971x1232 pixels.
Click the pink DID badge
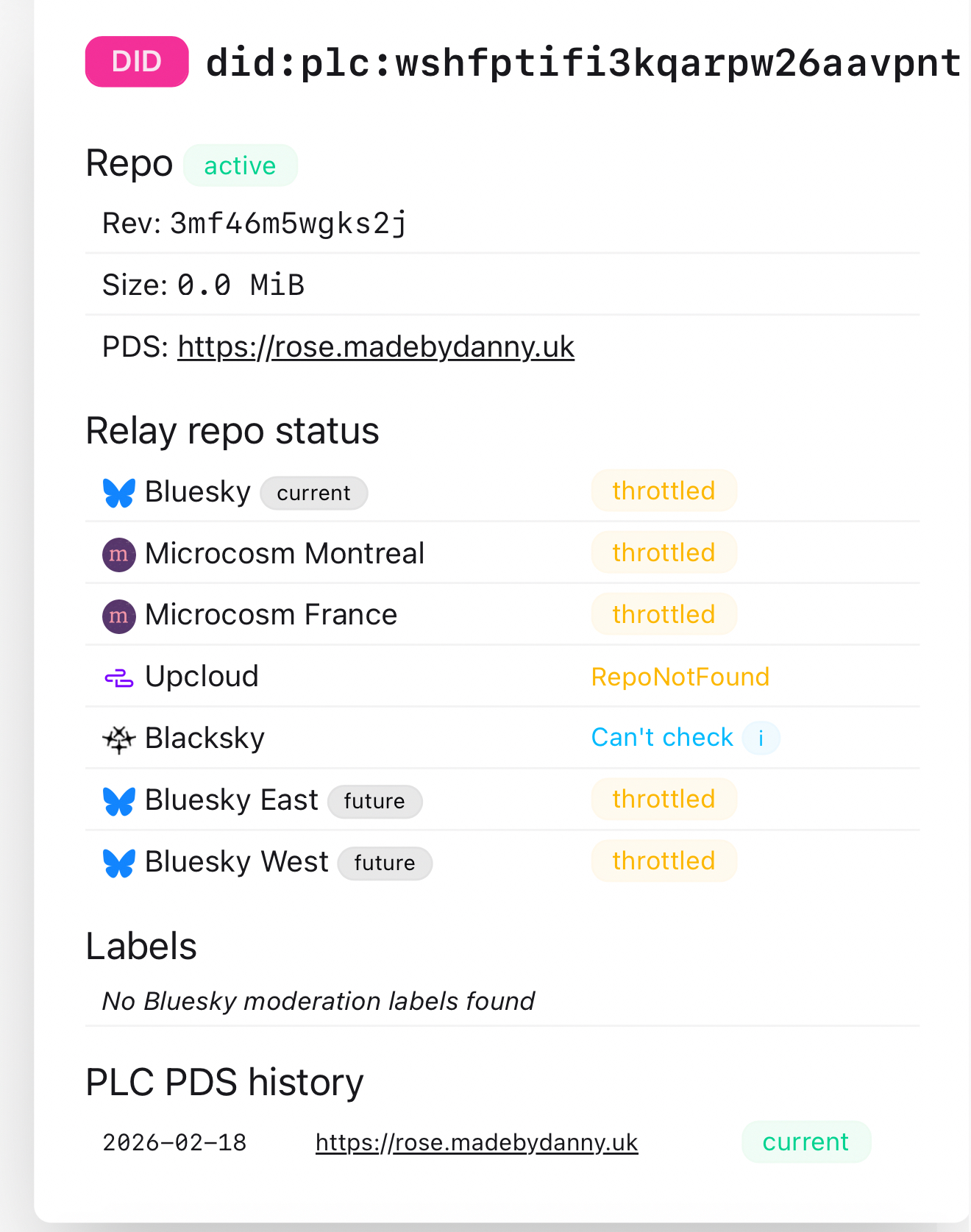pyautogui.click(x=137, y=62)
